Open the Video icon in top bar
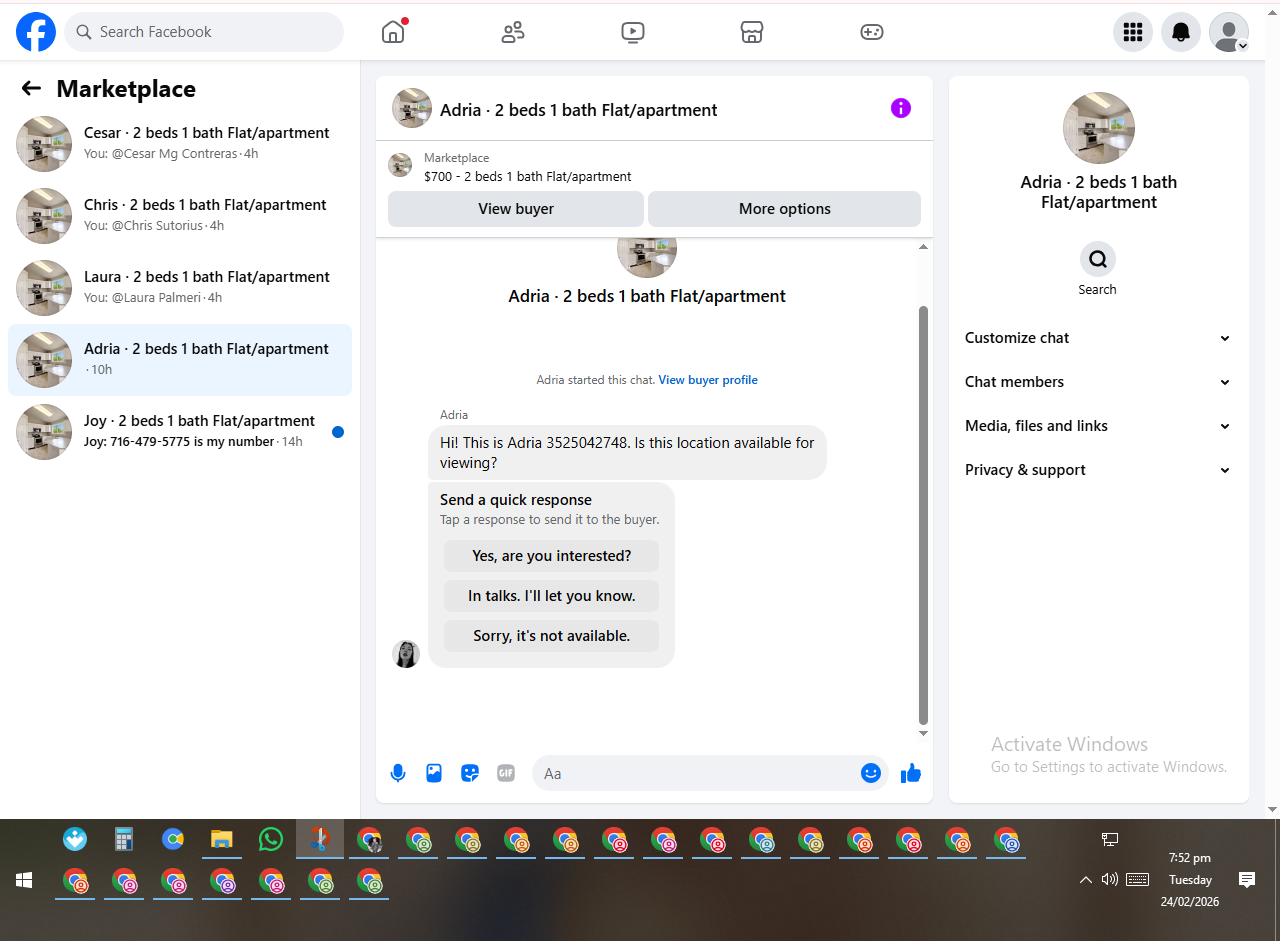Screen dimensions: 1280x941 click(632, 32)
